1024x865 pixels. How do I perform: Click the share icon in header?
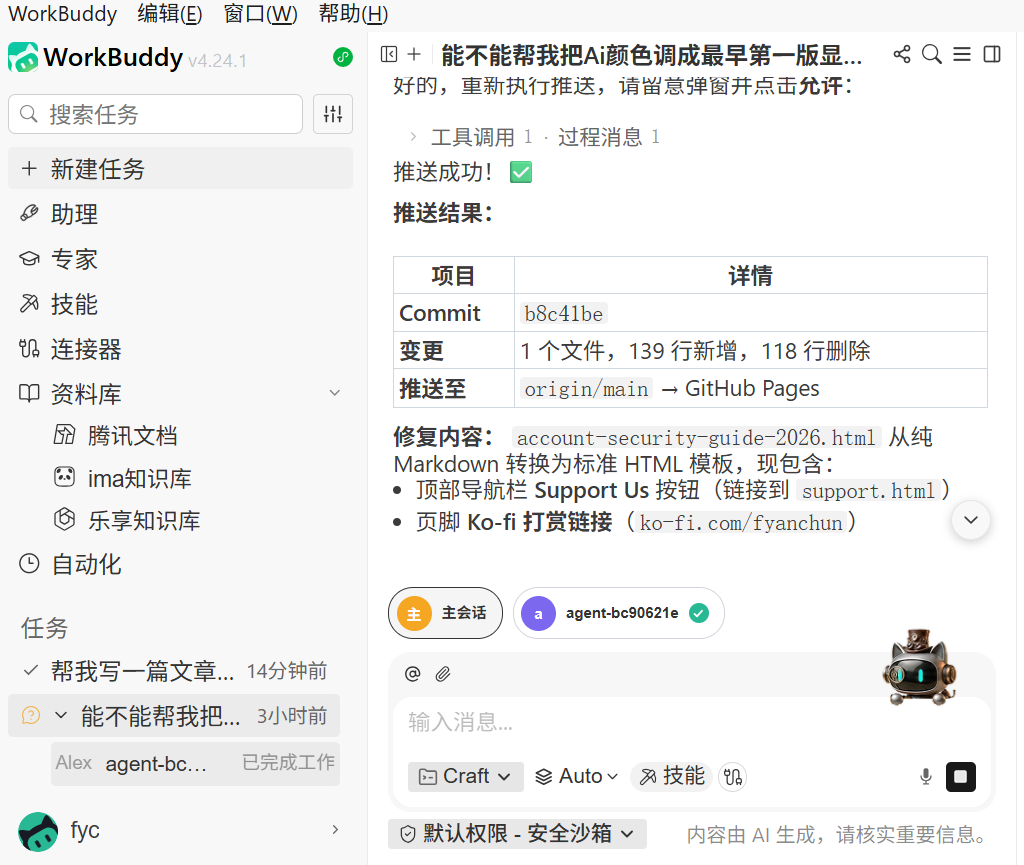(x=902, y=54)
